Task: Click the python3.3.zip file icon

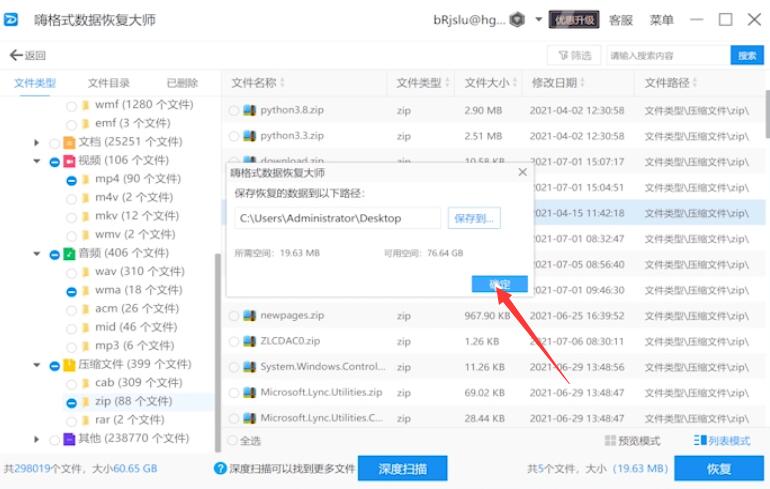Action: [x=249, y=136]
